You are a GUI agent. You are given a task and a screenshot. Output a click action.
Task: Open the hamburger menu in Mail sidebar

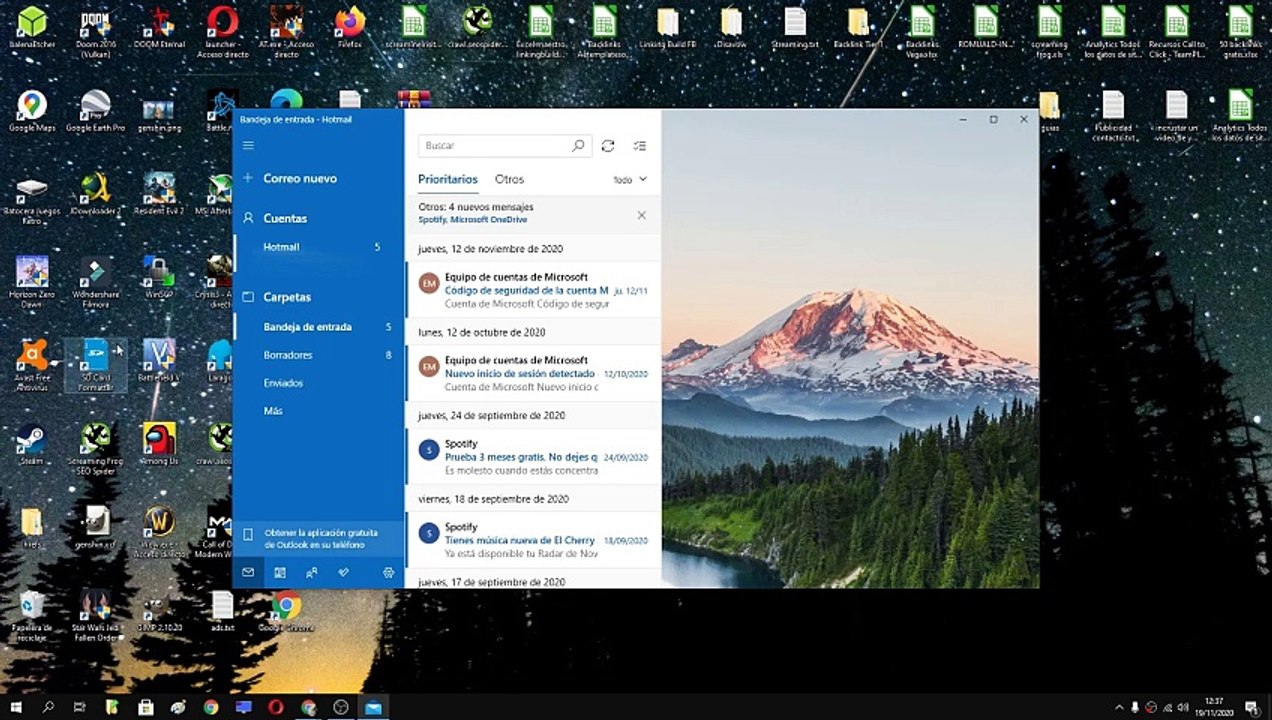pyautogui.click(x=248, y=145)
